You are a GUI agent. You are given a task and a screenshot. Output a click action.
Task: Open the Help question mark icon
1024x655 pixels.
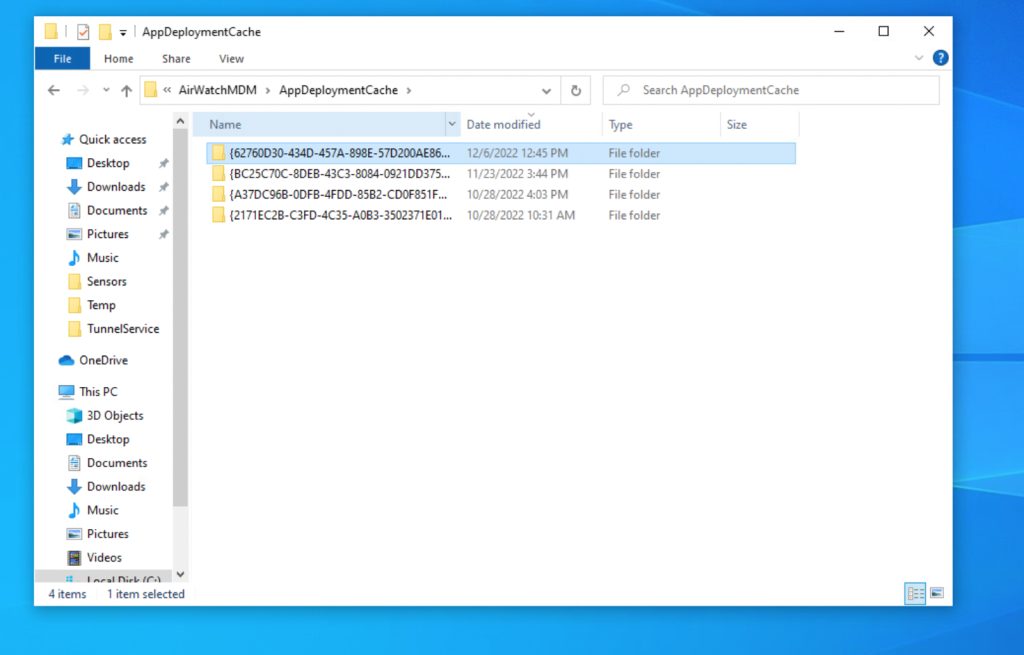pyautogui.click(x=939, y=59)
